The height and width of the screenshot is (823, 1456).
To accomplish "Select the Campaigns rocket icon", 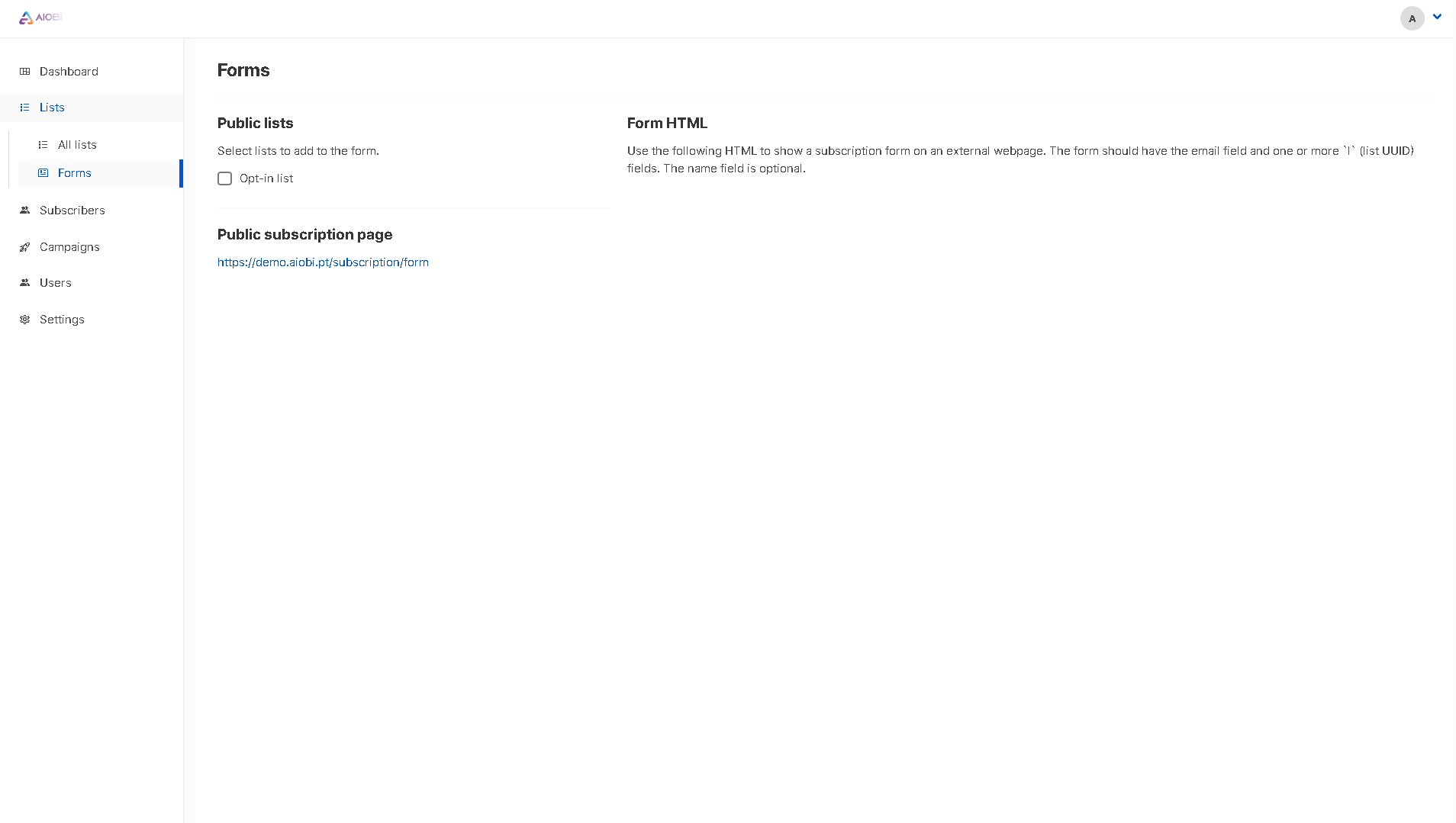I will [24, 246].
